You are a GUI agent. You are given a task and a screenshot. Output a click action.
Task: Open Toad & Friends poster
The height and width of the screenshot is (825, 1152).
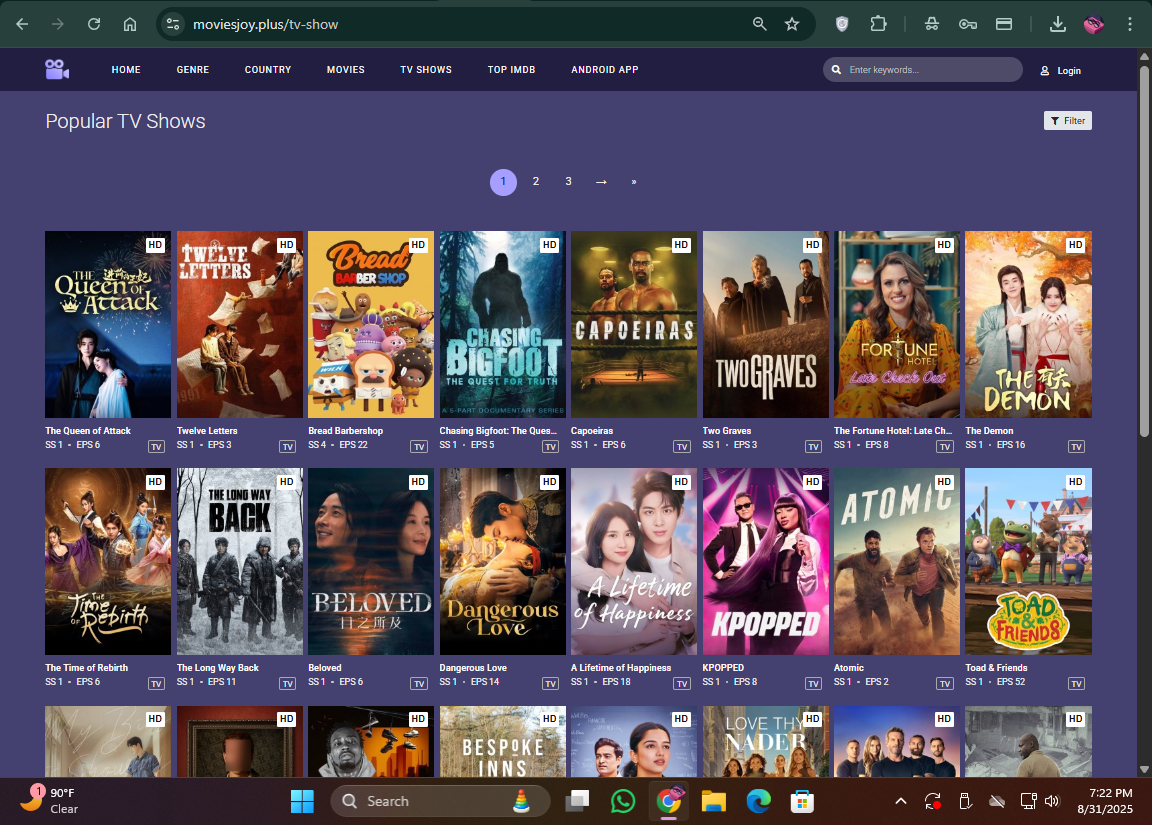[x=1029, y=561]
